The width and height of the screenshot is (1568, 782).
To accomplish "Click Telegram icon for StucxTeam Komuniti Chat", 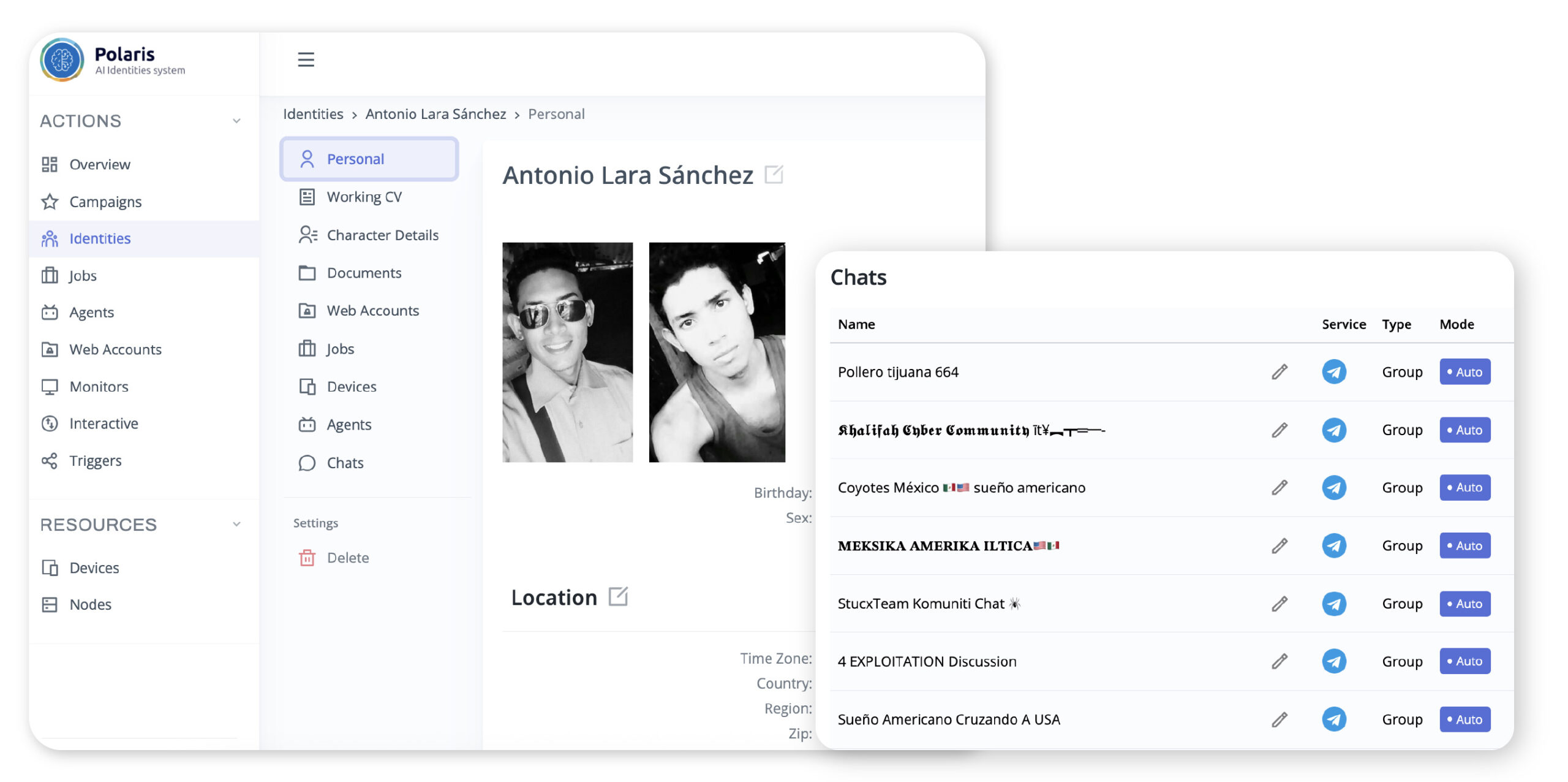I will tap(1333, 604).
